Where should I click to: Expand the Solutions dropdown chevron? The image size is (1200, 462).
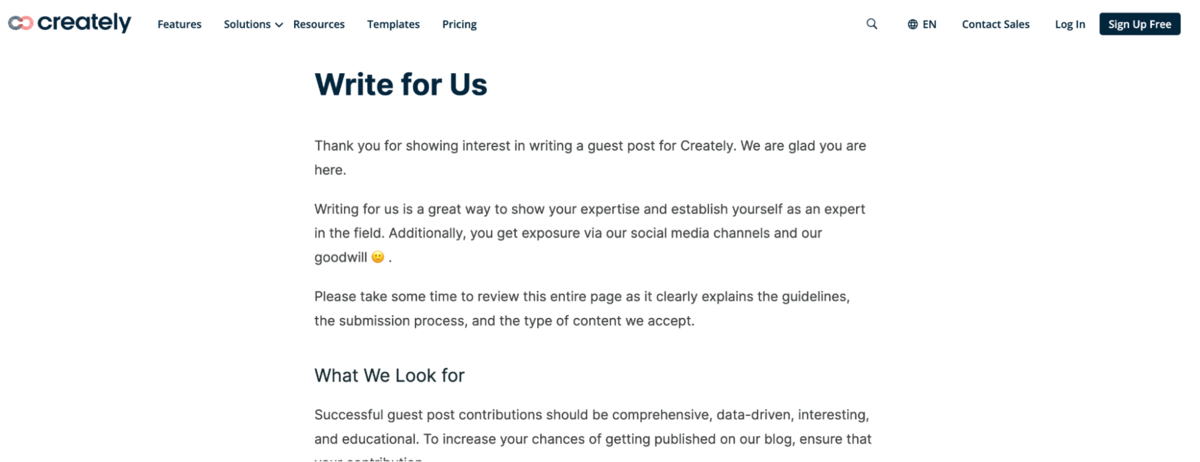279,25
